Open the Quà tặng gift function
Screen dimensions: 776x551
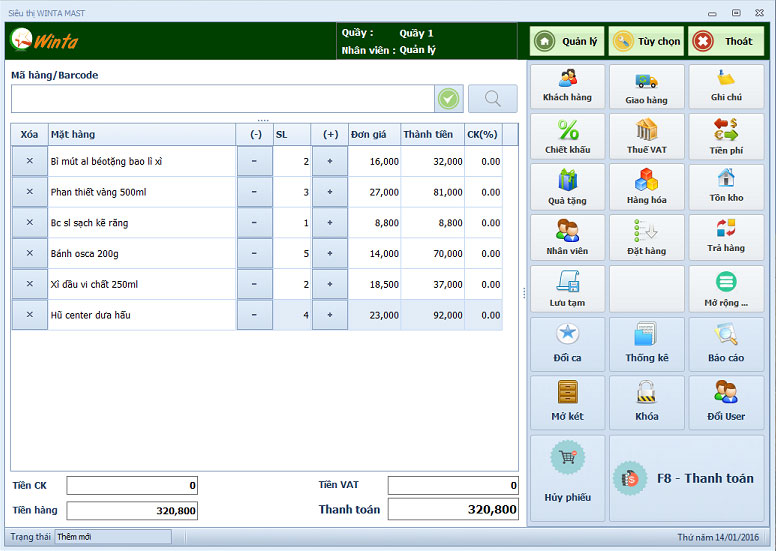click(x=567, y=187)
